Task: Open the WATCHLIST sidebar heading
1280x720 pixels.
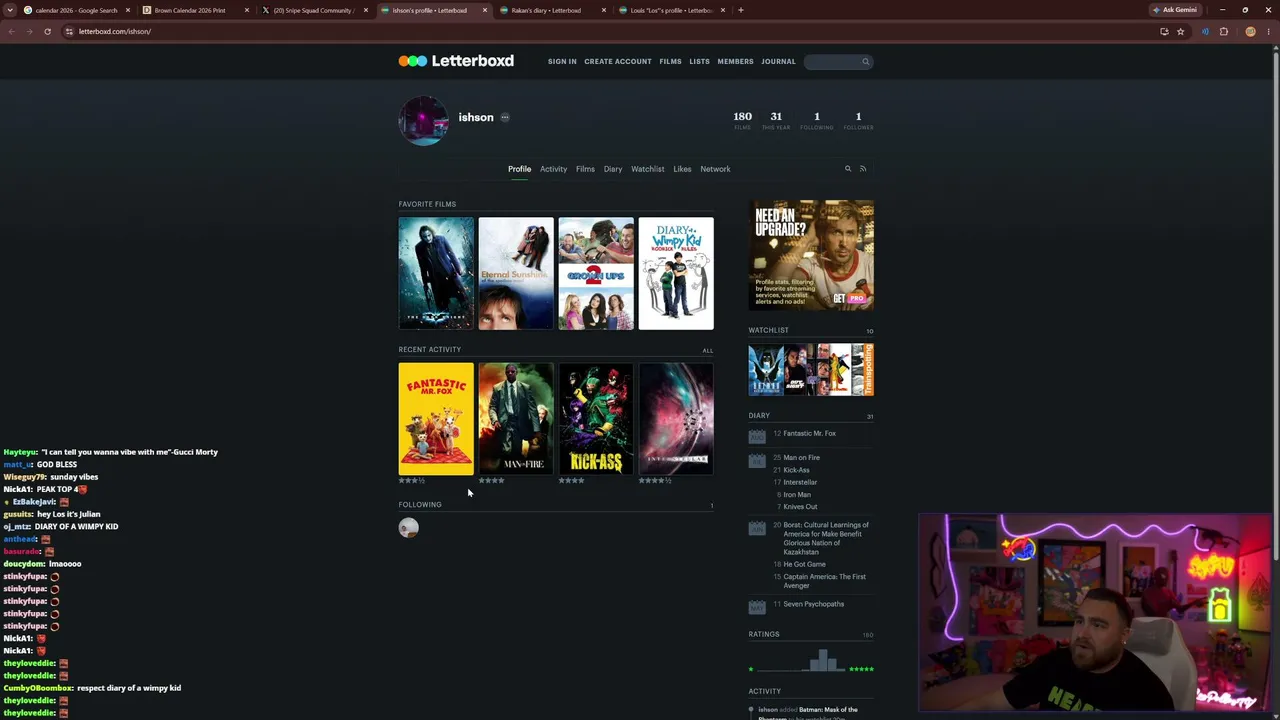Action: tap(768, 330)
